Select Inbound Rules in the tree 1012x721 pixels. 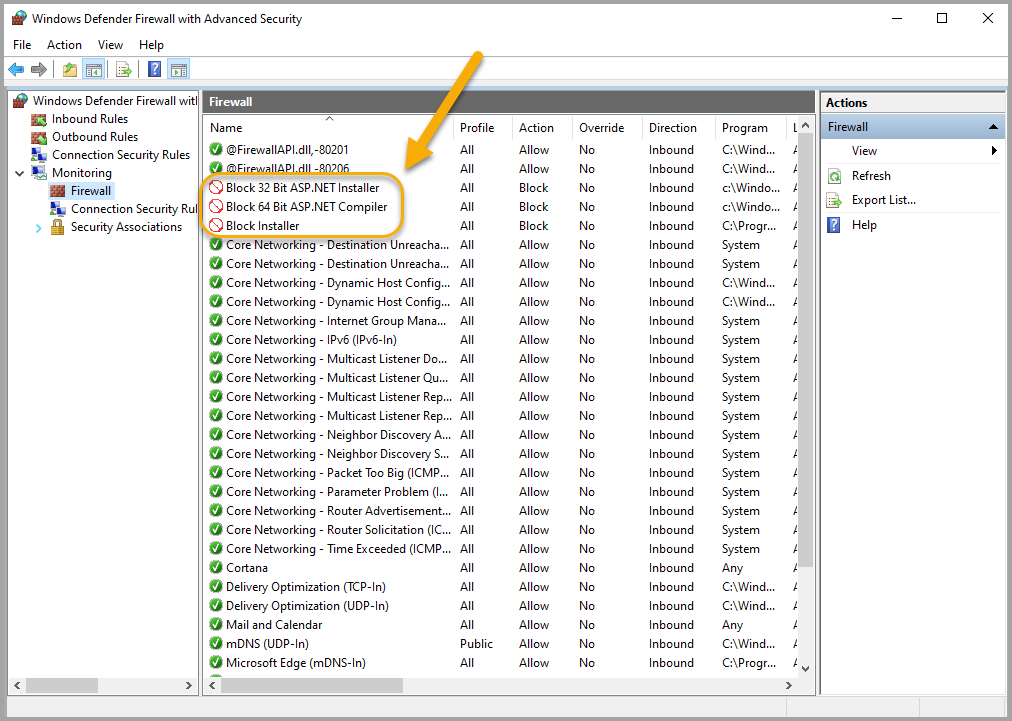(90, 119)
